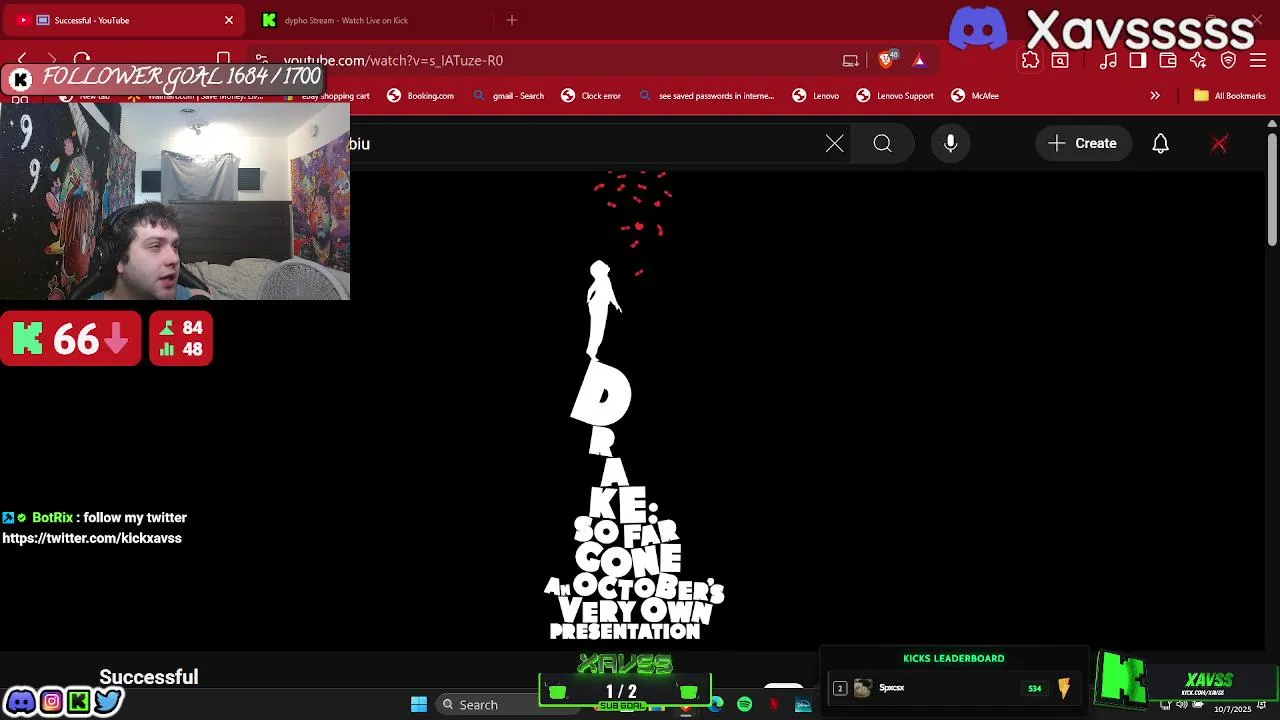Close the Successful - YouTube tab

click(x=229, y=20)
